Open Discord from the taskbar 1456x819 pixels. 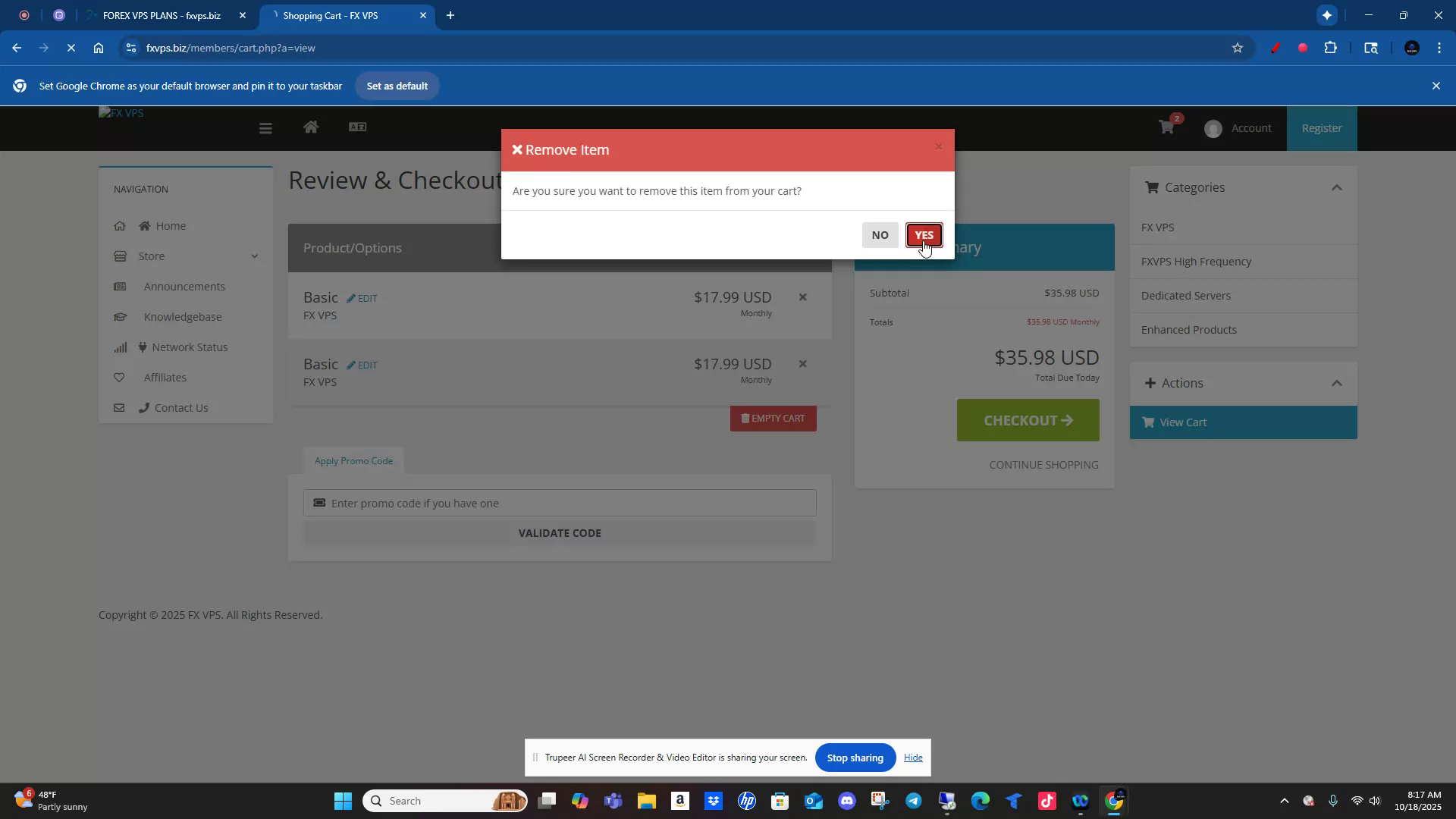(x=848, y=800)
